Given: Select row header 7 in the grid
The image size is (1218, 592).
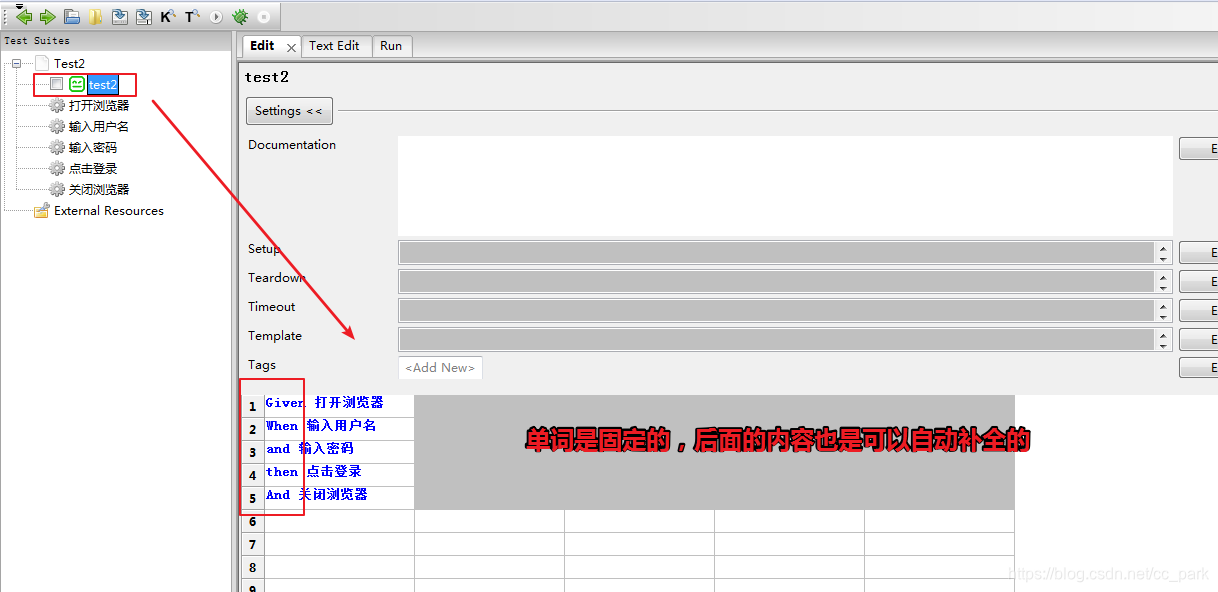Looking at the screenshot, I should tap(253, 544).
